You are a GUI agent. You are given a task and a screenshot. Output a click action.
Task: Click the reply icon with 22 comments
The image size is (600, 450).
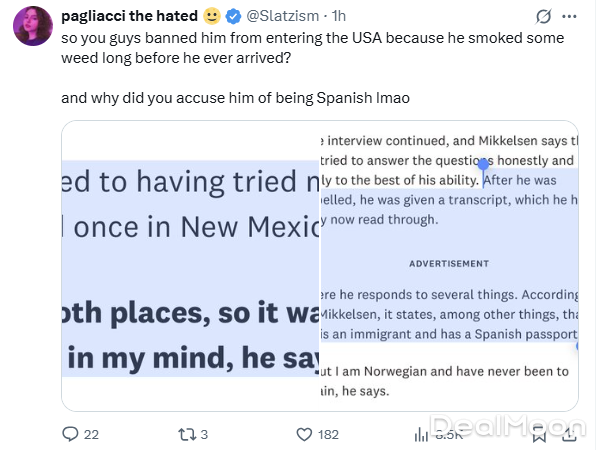pos(70,434)
